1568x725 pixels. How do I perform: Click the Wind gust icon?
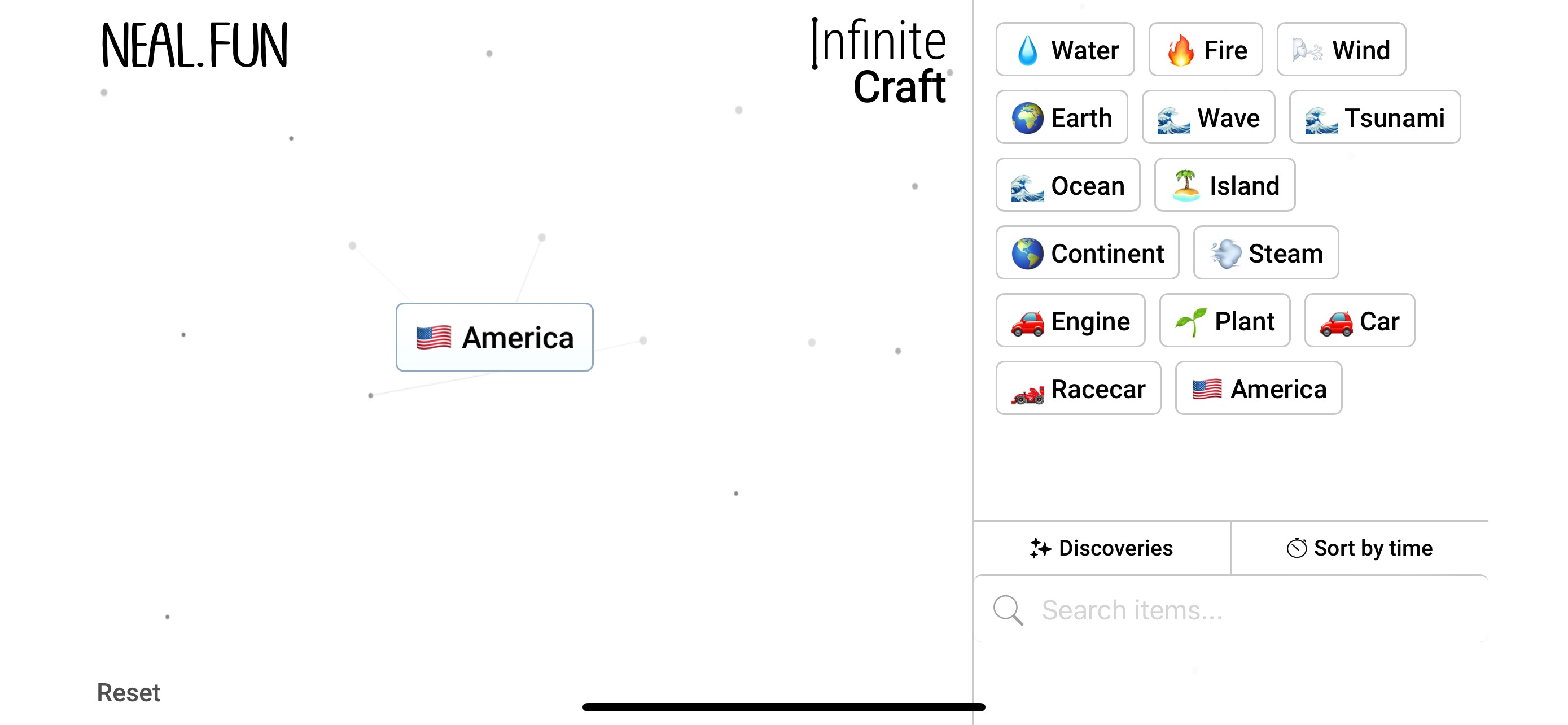pyautogui.click(x=1307, y=50)
